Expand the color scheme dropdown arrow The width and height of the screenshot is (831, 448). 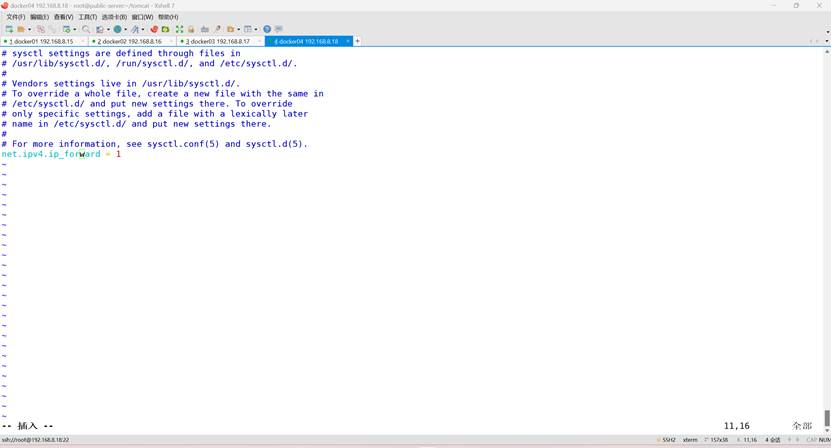(x=108, y=29)
